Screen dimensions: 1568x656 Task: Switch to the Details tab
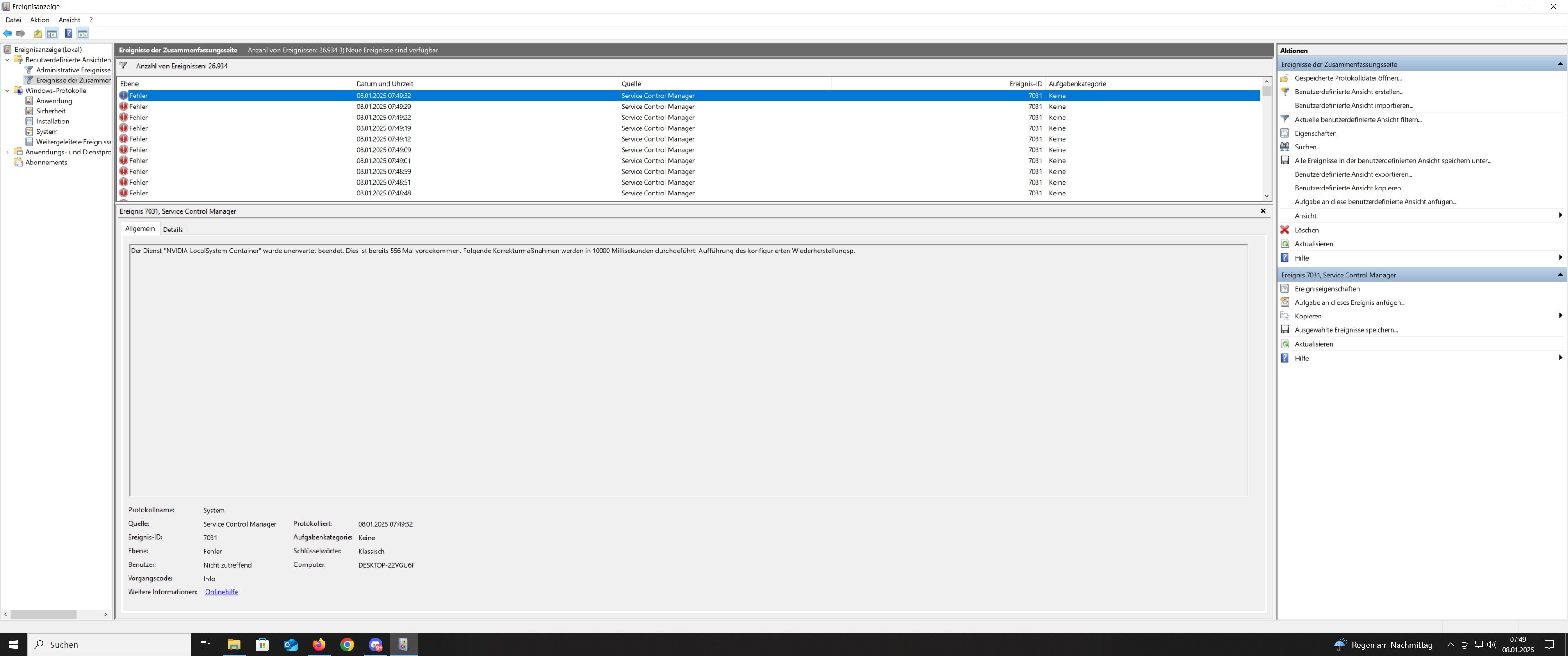pos(172,230)
